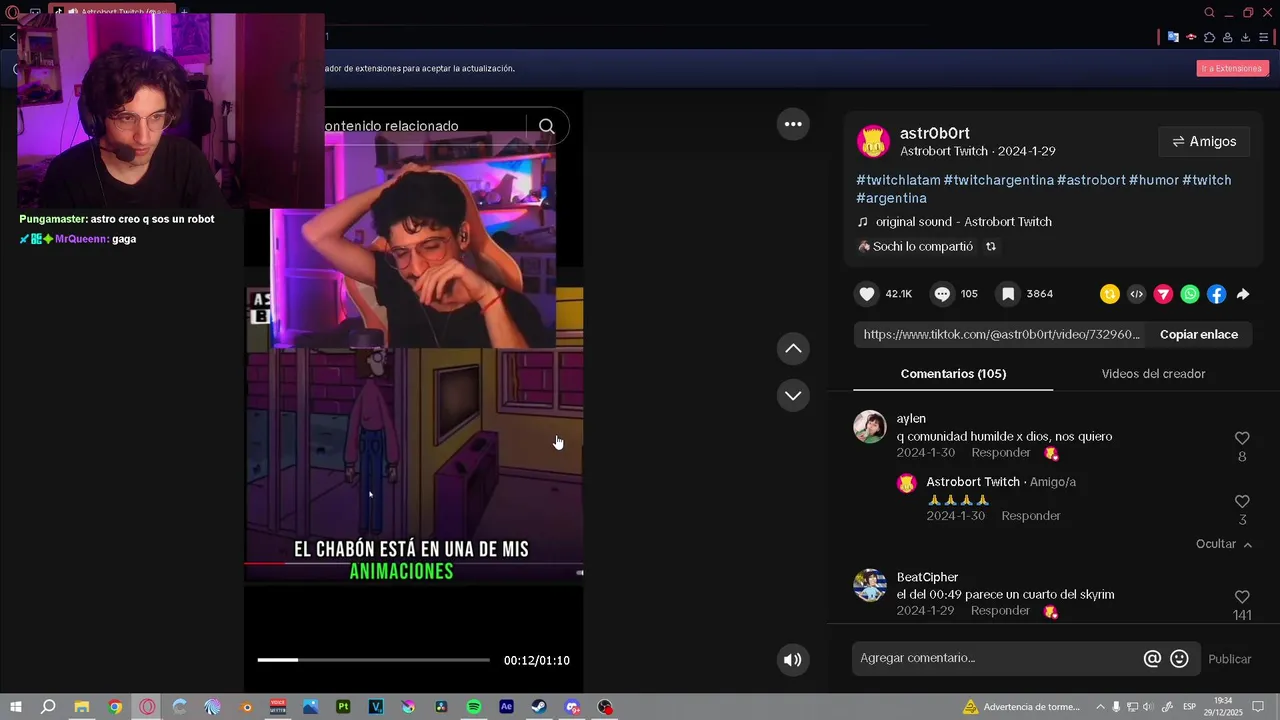Show hidden system tray icons
This screenshot has height=720, width=1280.
(1100, 707)
